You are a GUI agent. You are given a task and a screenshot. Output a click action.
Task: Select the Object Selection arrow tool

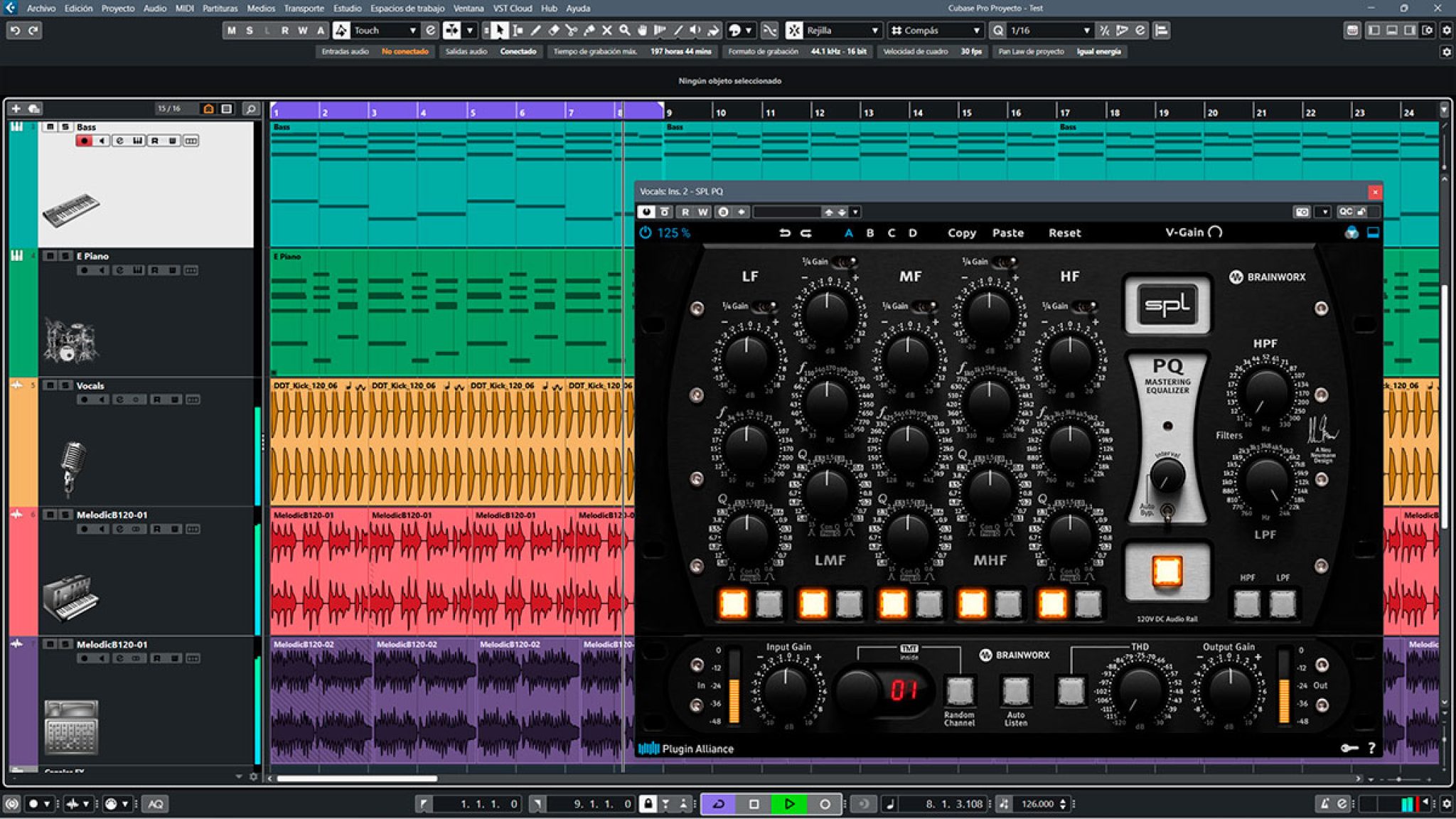click(x=499, y=30)
